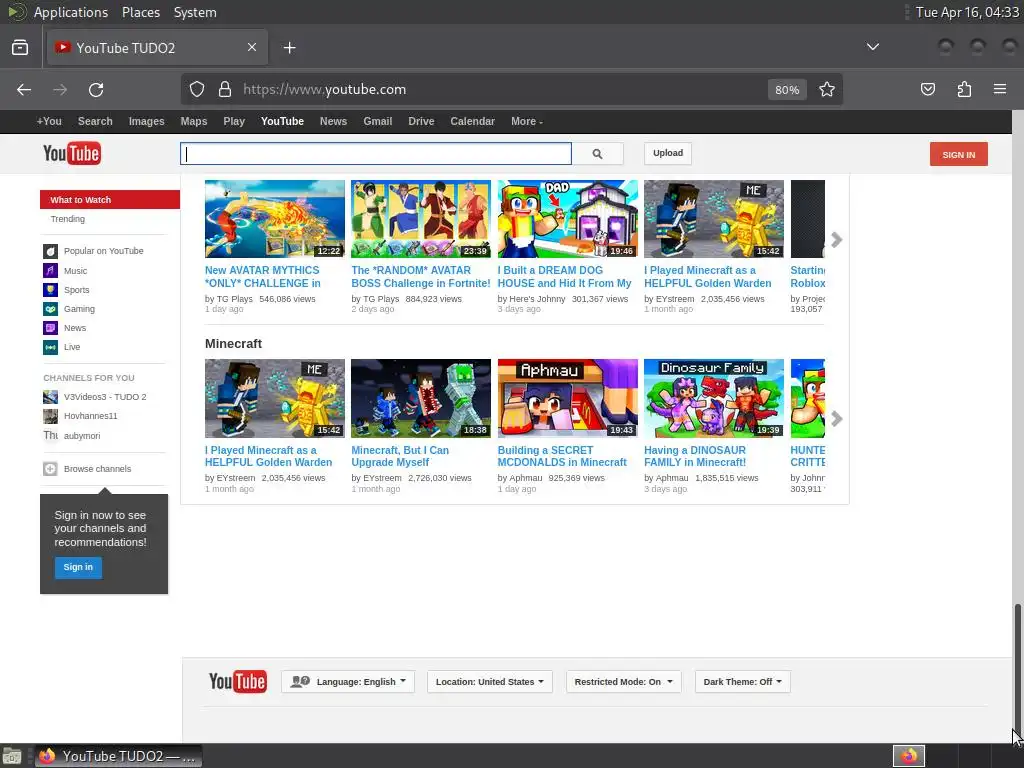The image size is (1024, 768).
Task: Click next arrow on Minecraft row
Action: [x=837, y=419]
